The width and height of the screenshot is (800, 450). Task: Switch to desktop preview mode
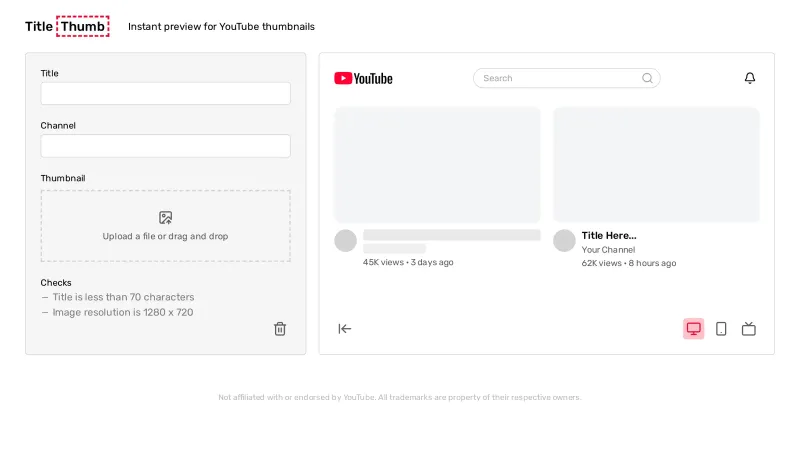coord(693,329)
